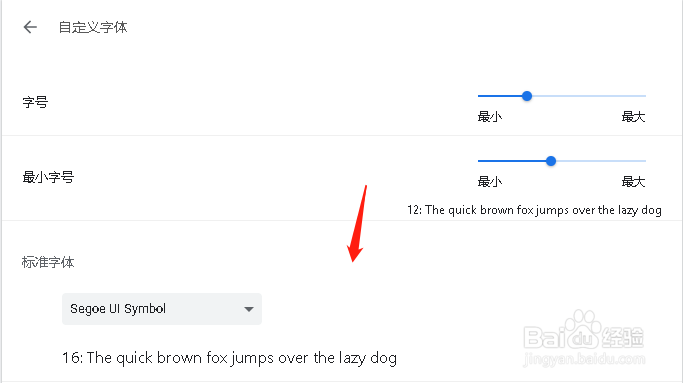
Task: Click the 16-point quick brown fox preview
Action: [x=229, y=358]
